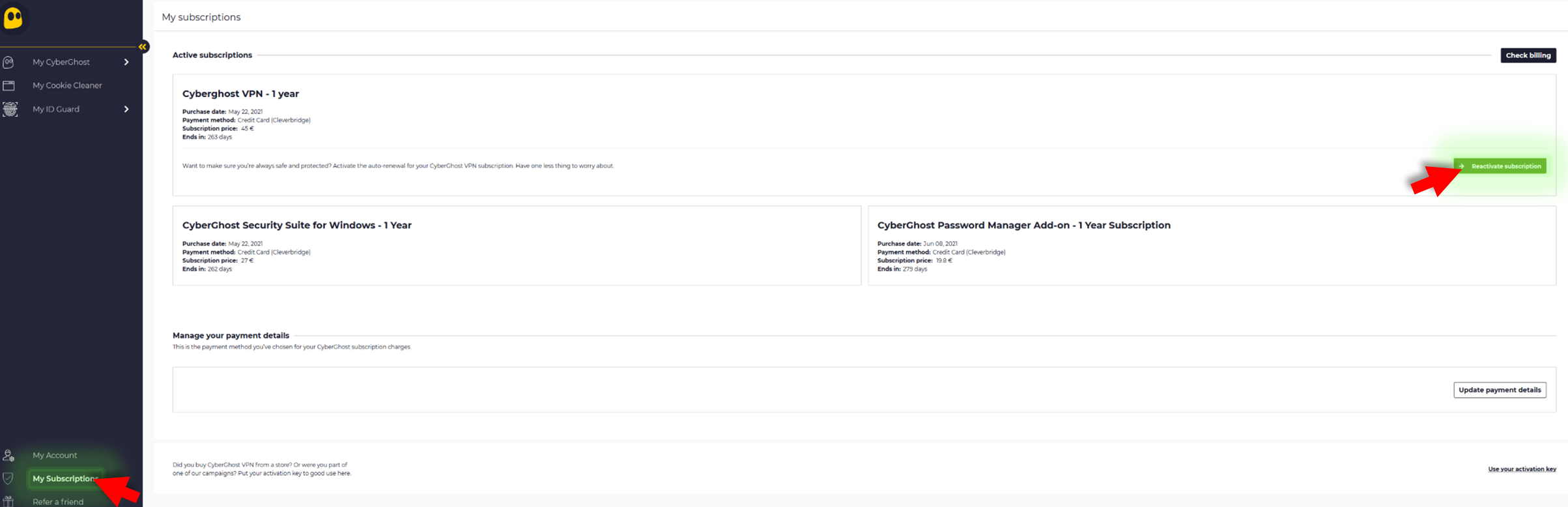Click the Refer a friend gift icon
Viewport: 1568px width, 507px height.
(x=8, y=502)
